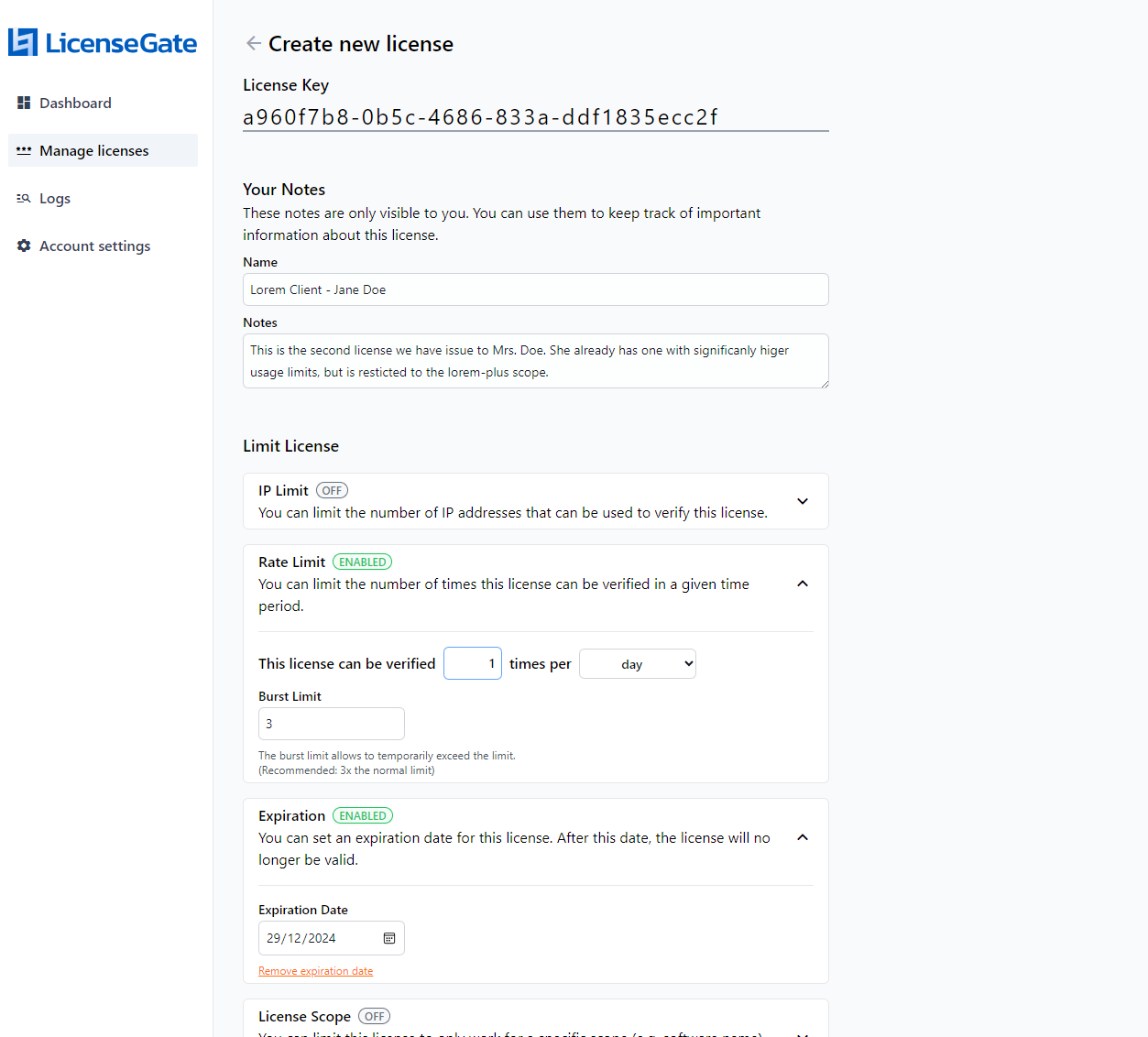1148x1037 pixels.
Task: Go to Account settings in the sidebar
Action: pyautogui.click(x=94, y=246)
